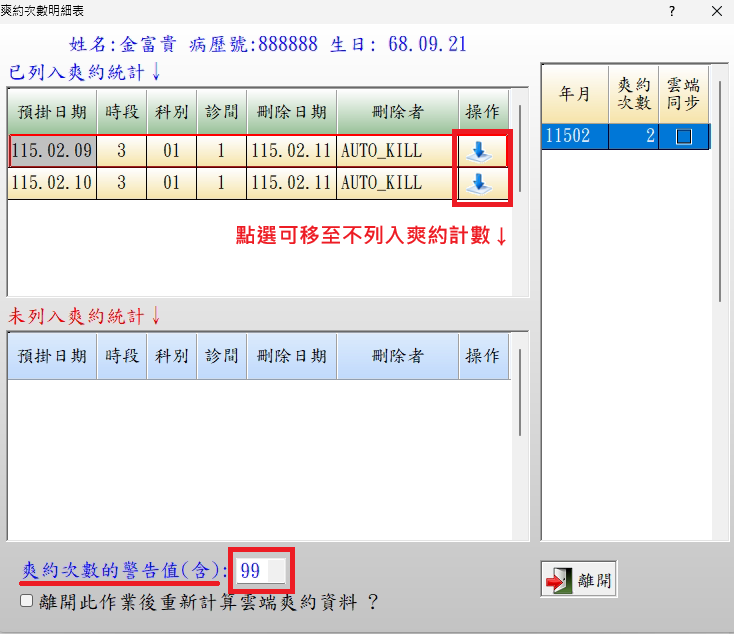Click the 離開 exit button
734x634 pixels.
pos(578,578)
